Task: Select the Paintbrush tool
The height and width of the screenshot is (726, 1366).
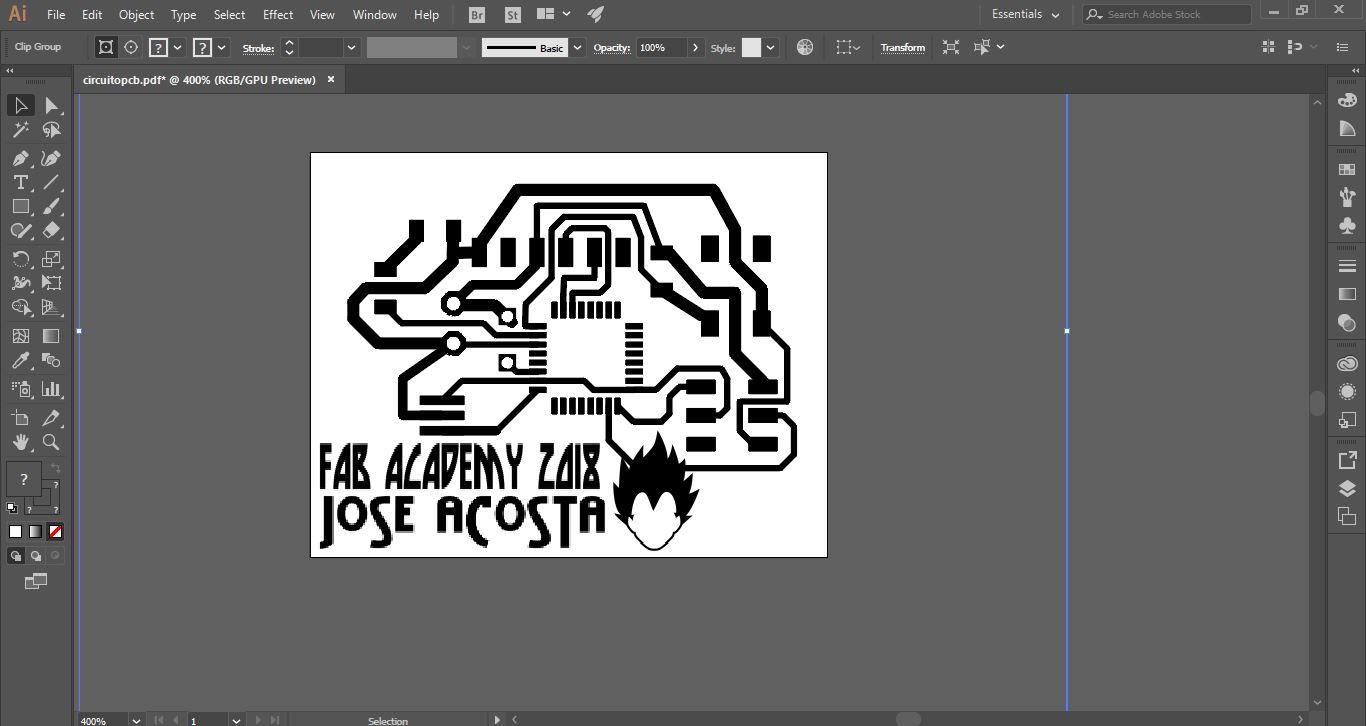Action: [x=51, y=206]
